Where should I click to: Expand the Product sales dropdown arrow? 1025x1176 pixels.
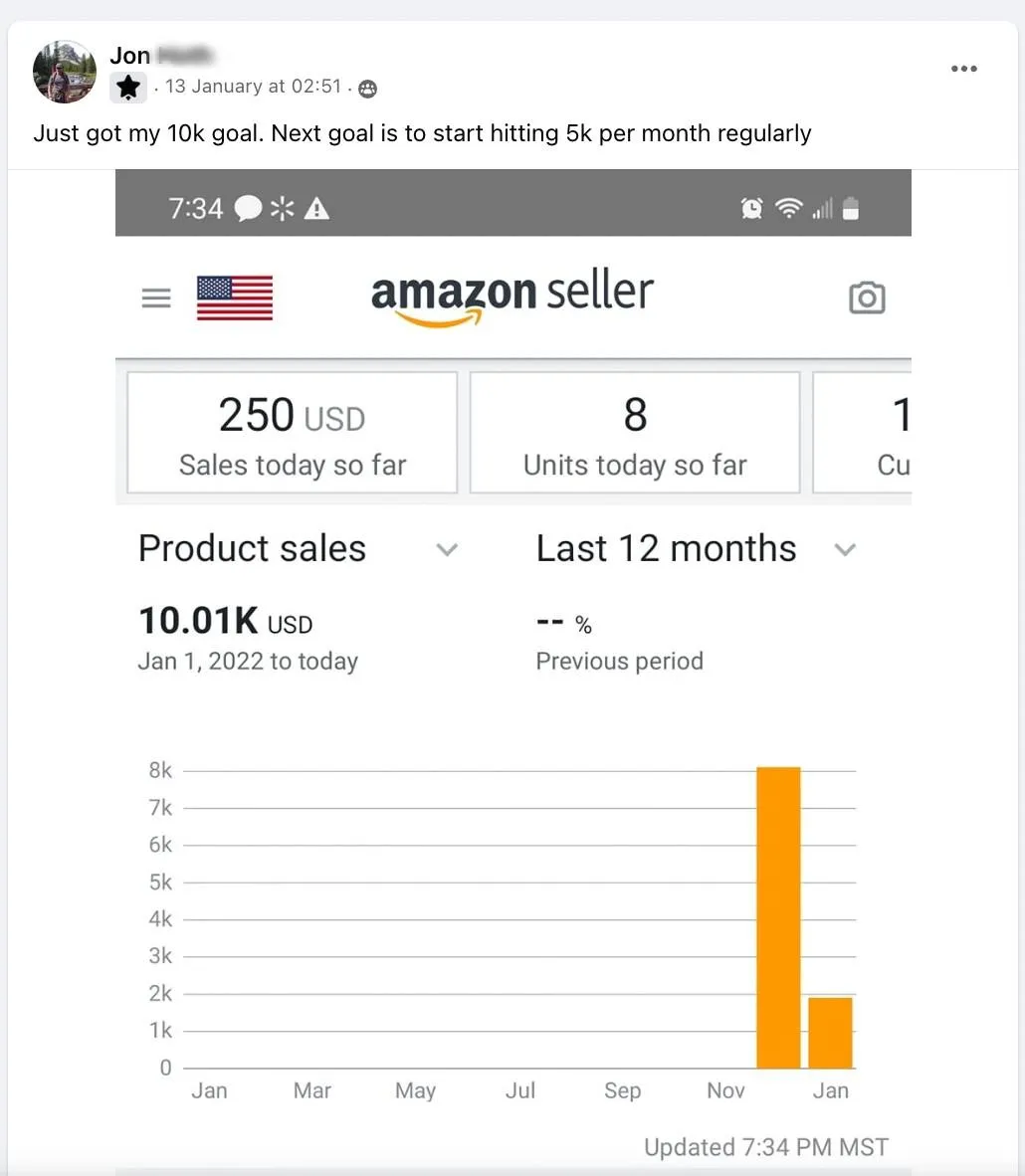448,549
